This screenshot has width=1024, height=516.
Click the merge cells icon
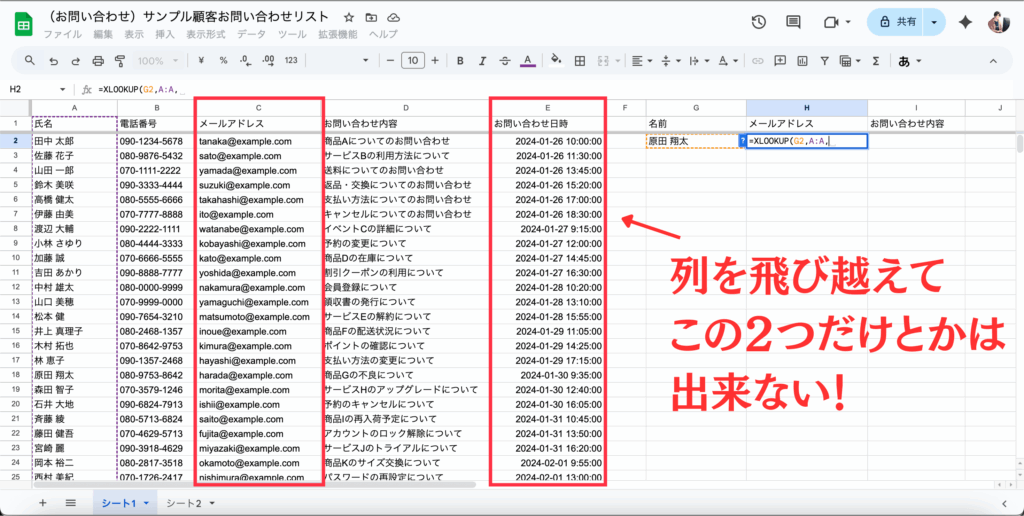603,61
